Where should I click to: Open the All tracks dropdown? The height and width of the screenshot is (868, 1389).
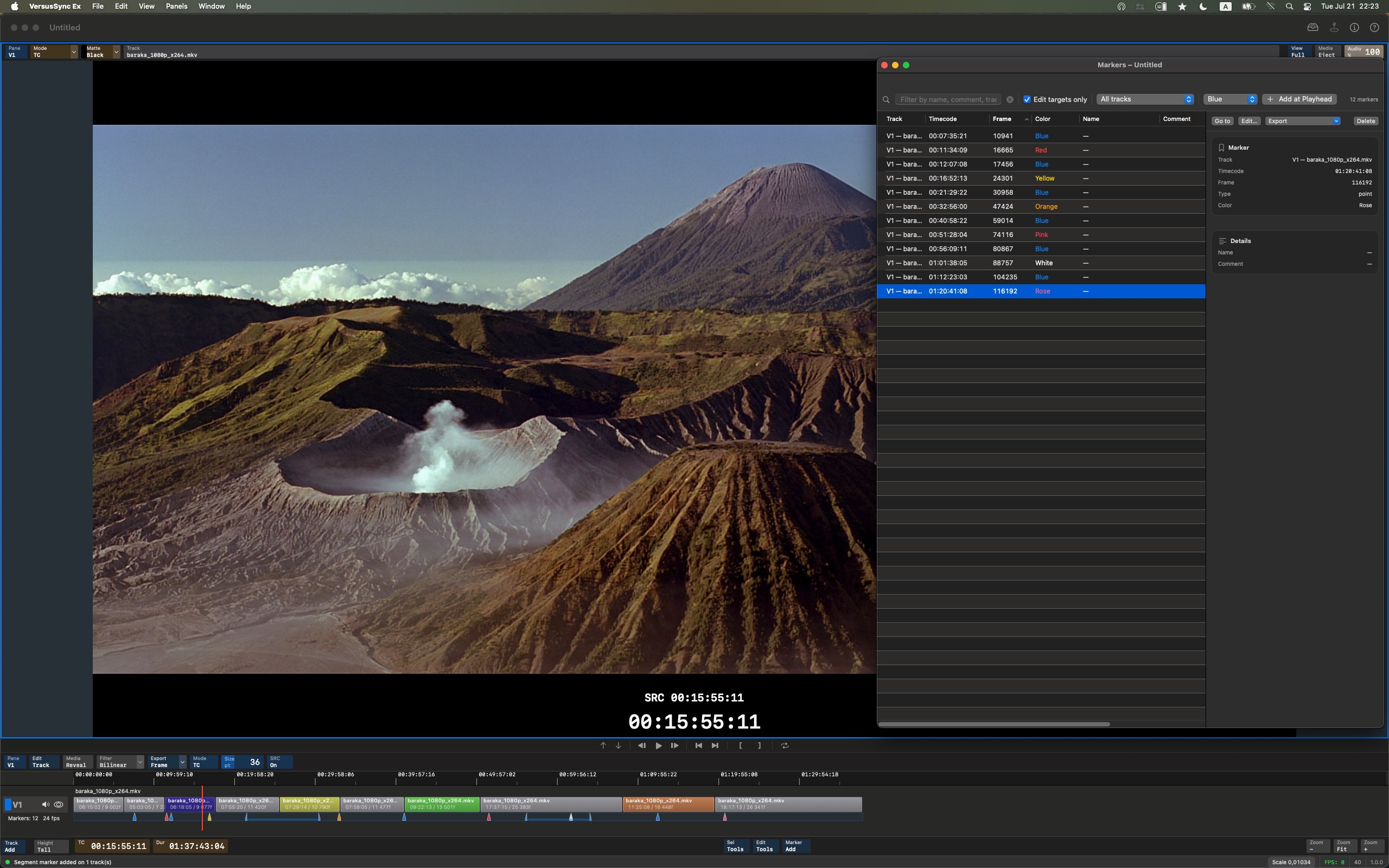[x=1145, y=99]
